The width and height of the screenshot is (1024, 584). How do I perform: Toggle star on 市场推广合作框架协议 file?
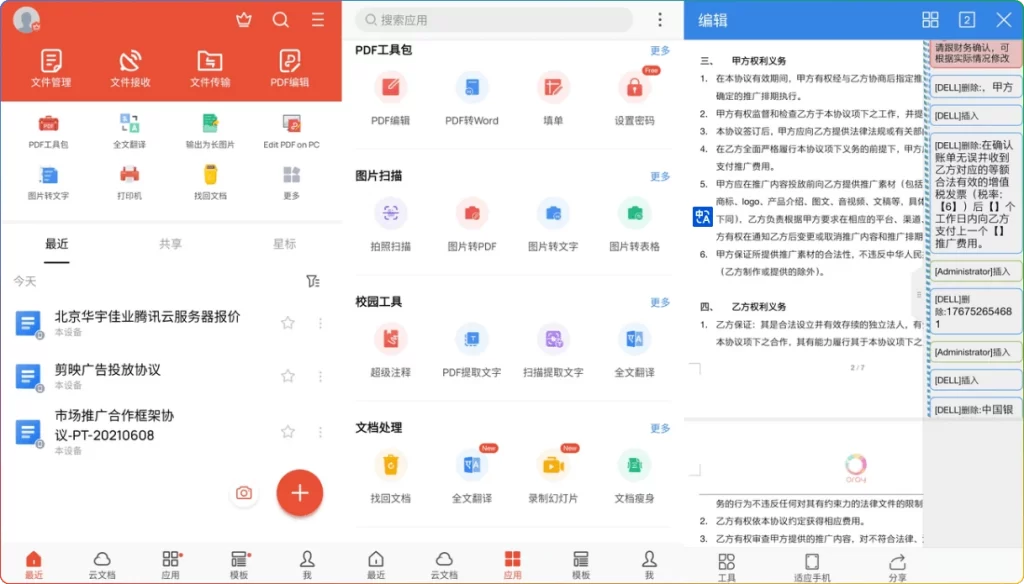click(x=288, y=431)
